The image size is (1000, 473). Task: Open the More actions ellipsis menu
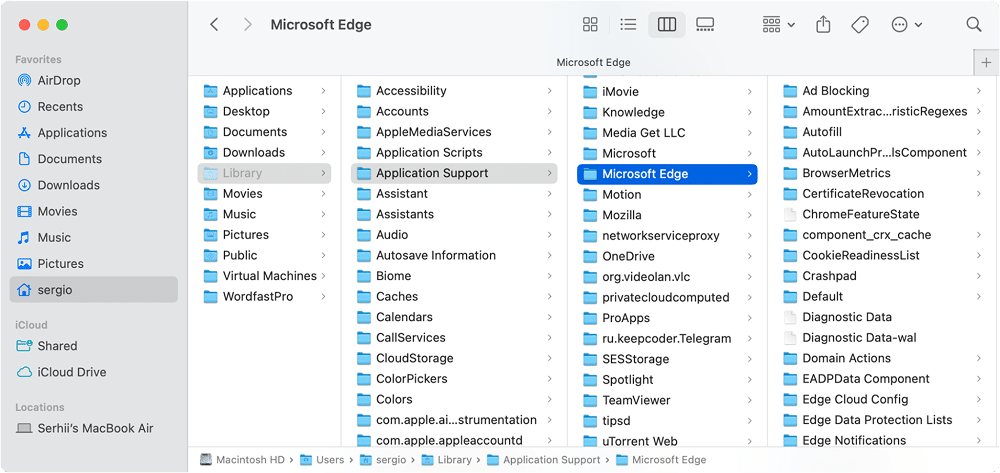pos(906,25)
